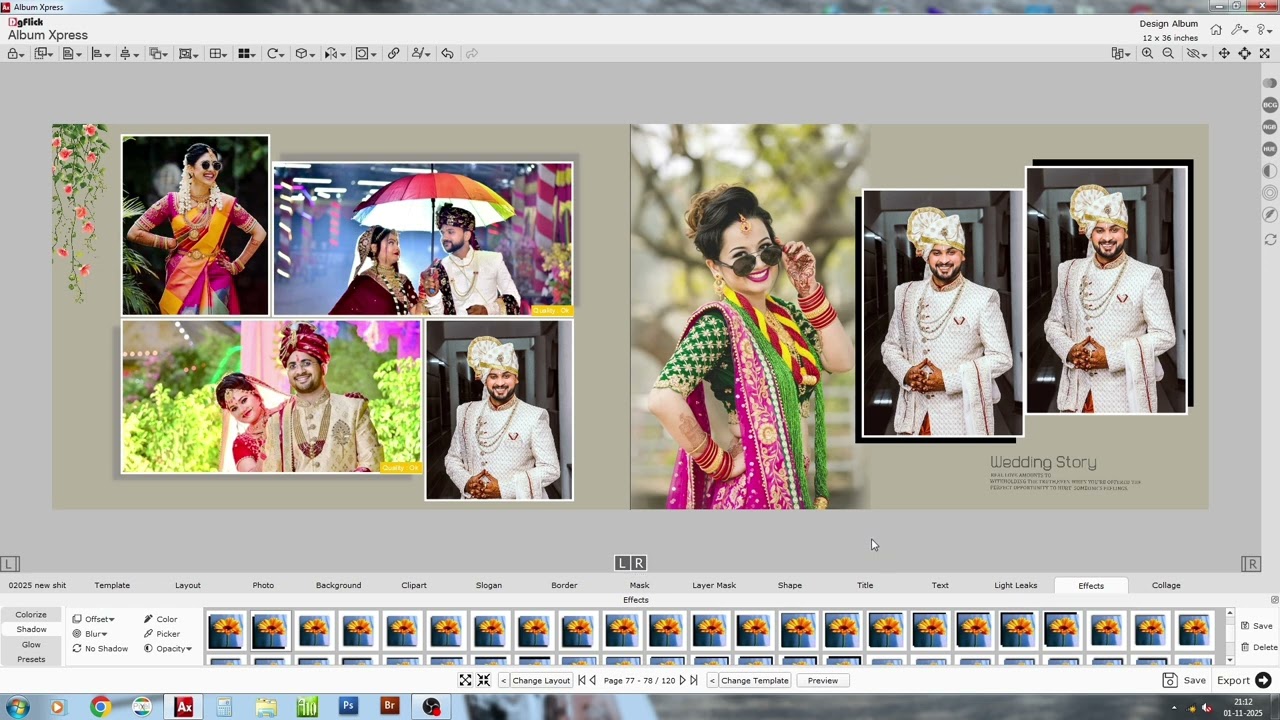Open the page view layout dropdown

[1120, 53]
